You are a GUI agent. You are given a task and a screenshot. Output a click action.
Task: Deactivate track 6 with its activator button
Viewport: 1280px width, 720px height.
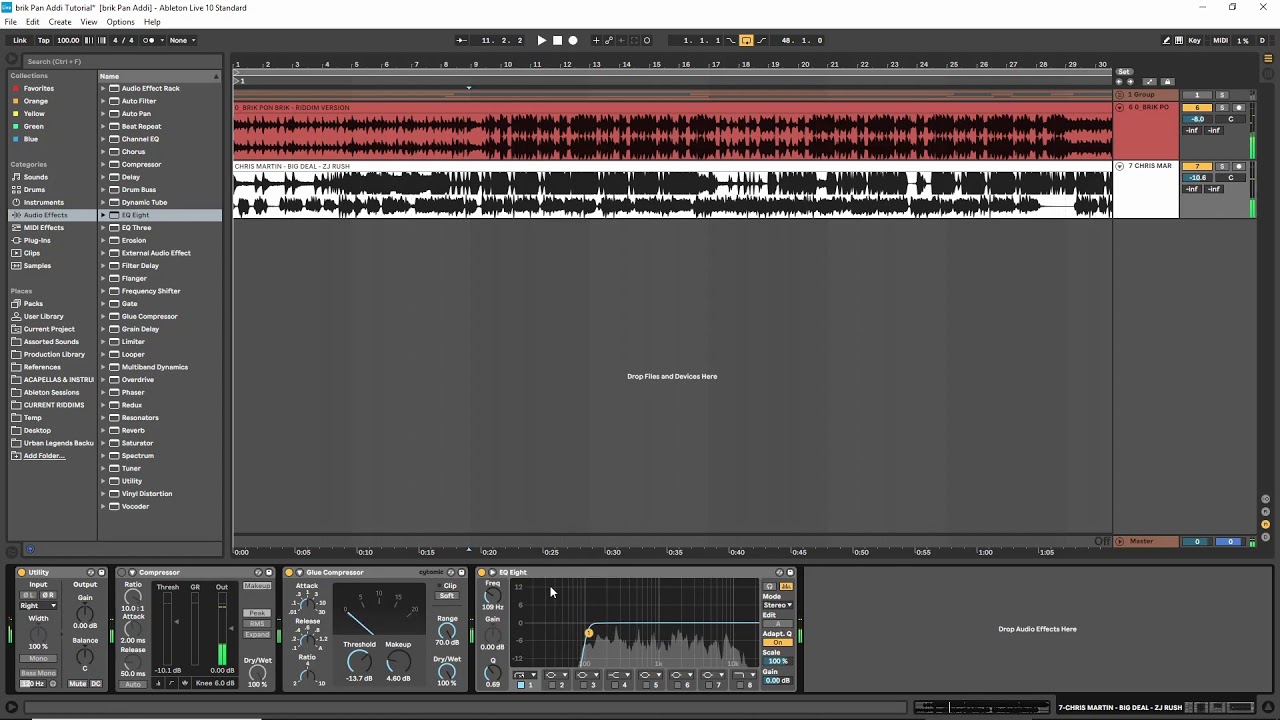(x=1197, y=107)
